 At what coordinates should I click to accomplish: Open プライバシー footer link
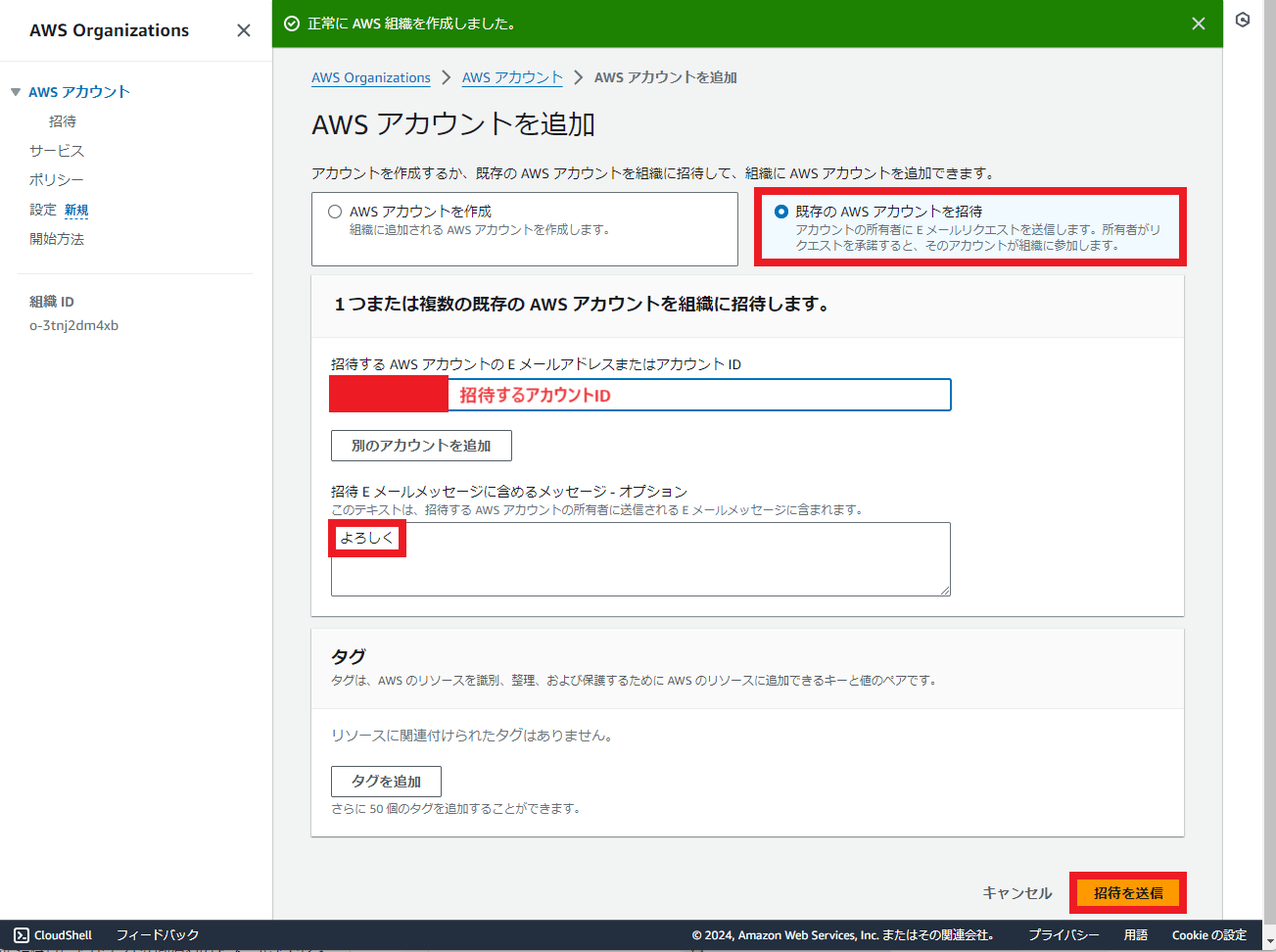(1063, 935)
